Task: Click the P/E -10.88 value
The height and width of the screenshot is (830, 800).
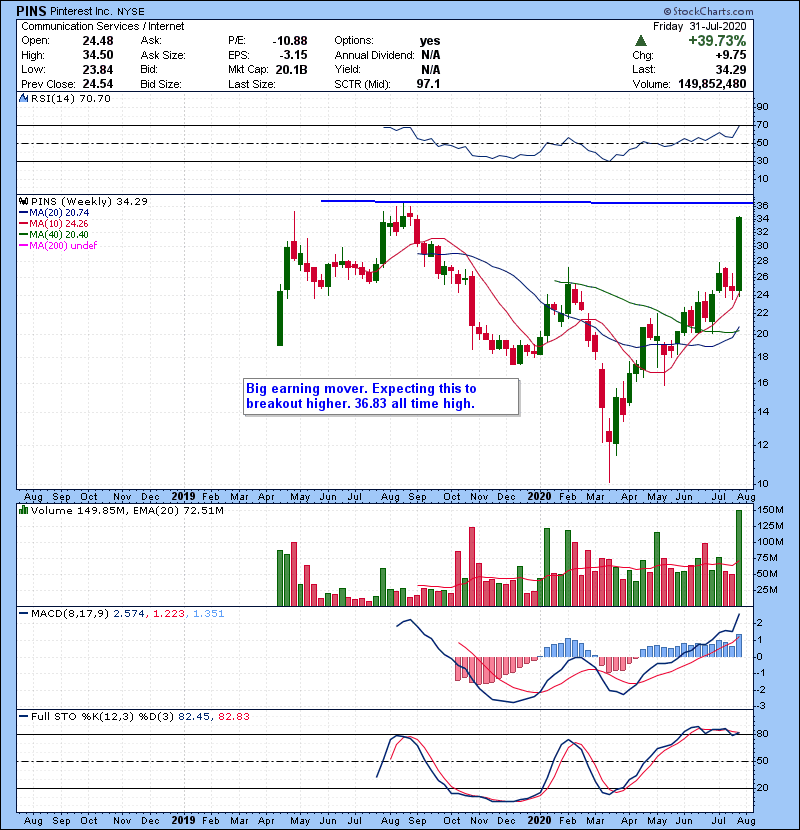Action: pos(290,40)
